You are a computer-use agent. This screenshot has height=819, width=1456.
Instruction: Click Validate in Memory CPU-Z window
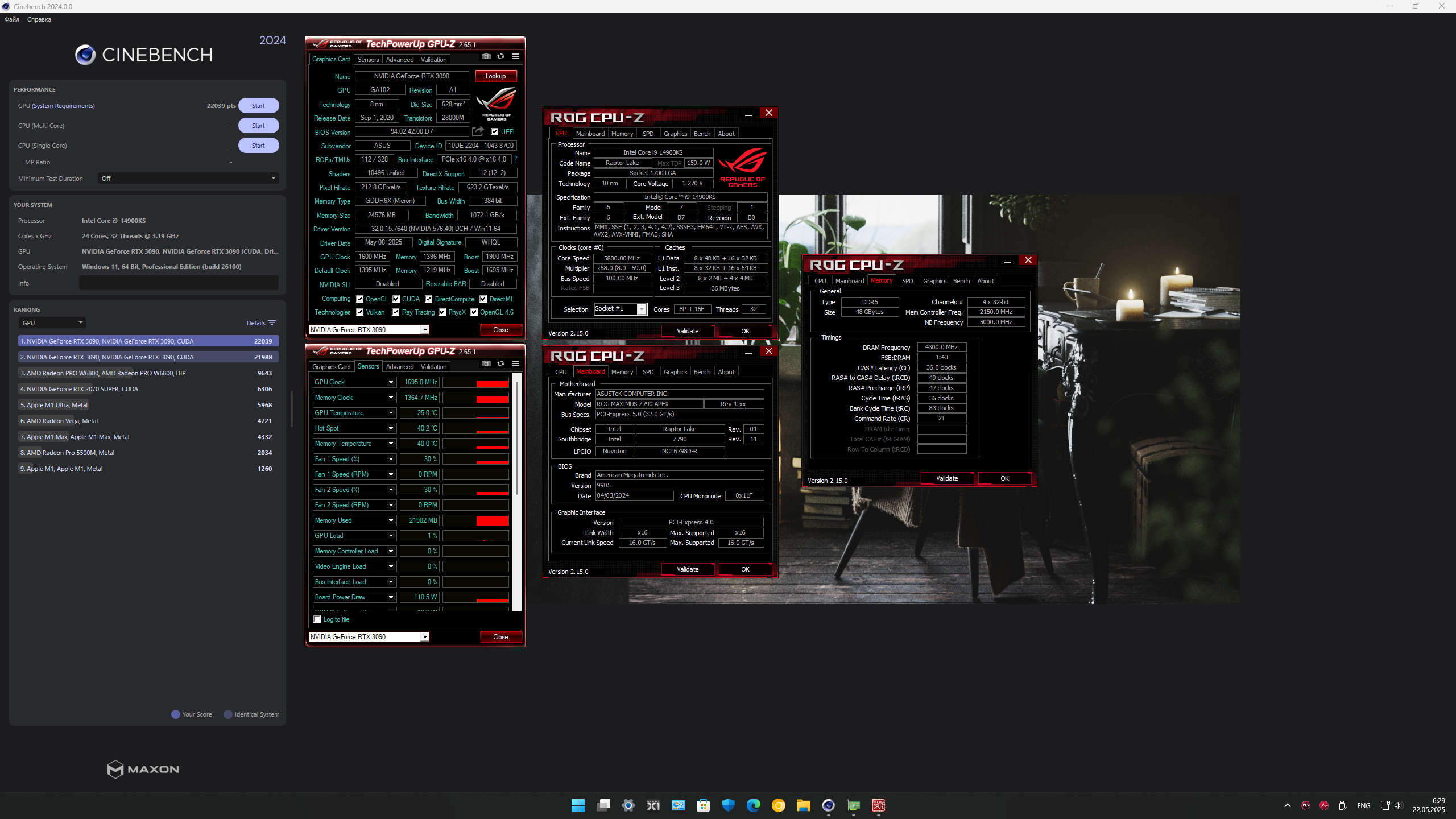click(x=947, y=478)
